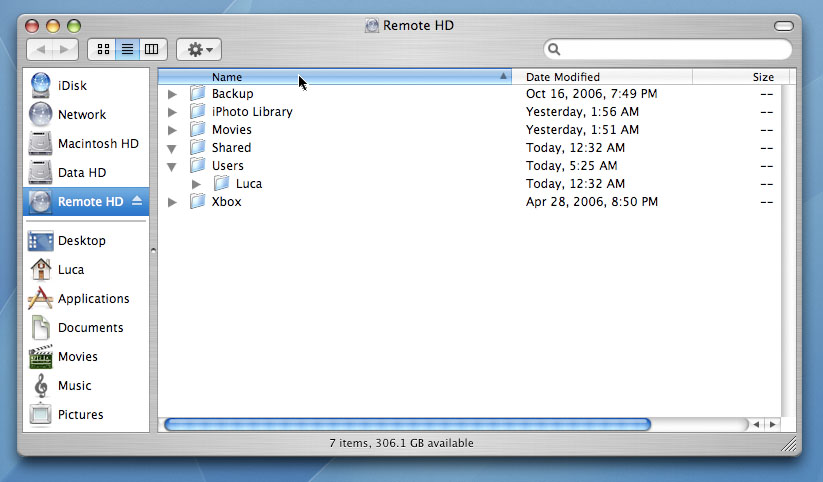The image size is (823, 482).
Task: Click 'Yesterday, 1:56 AM' date cell
Action: pos(582,111)
